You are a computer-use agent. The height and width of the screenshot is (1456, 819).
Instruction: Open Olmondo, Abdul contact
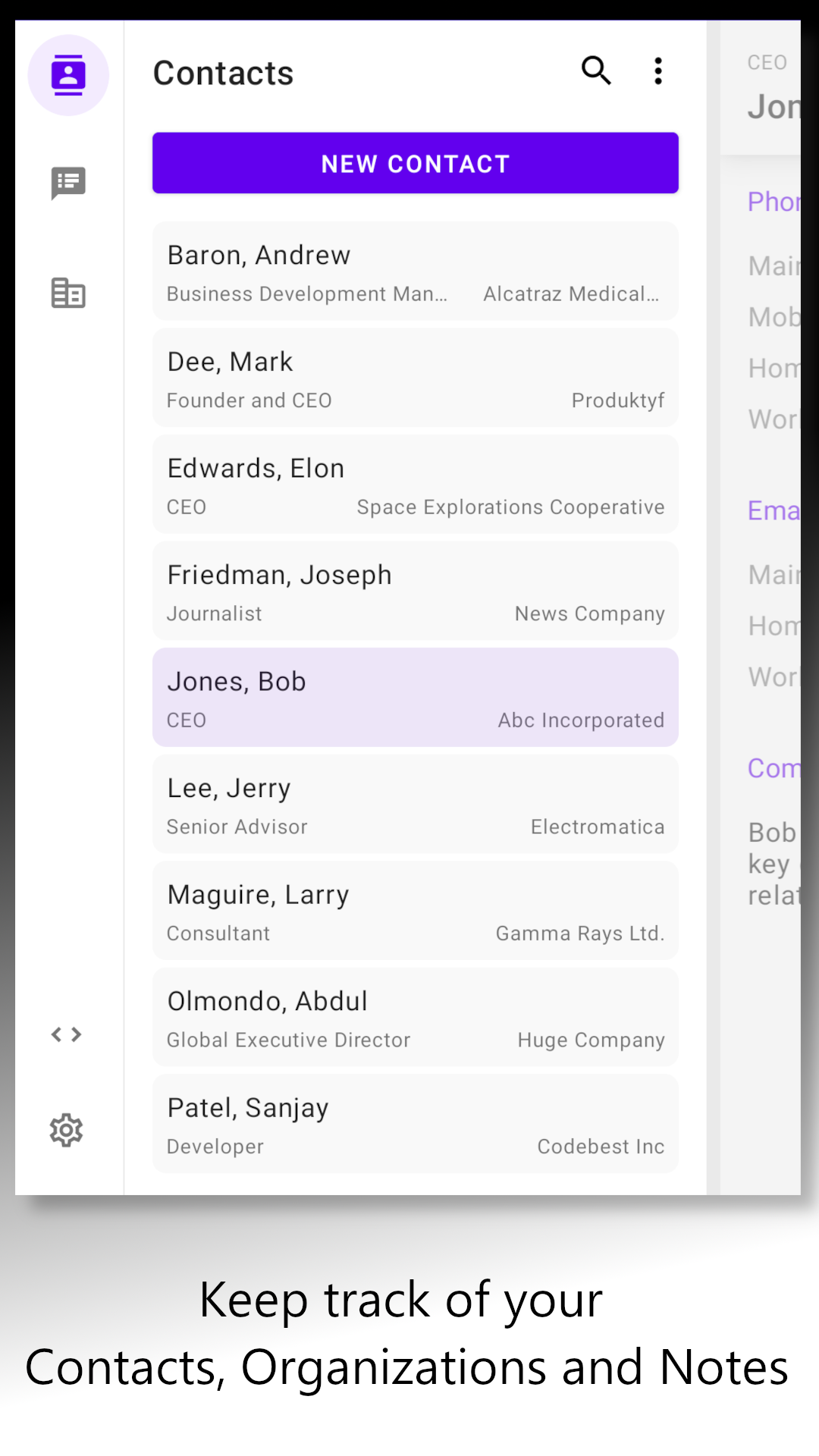point(415,1017)
